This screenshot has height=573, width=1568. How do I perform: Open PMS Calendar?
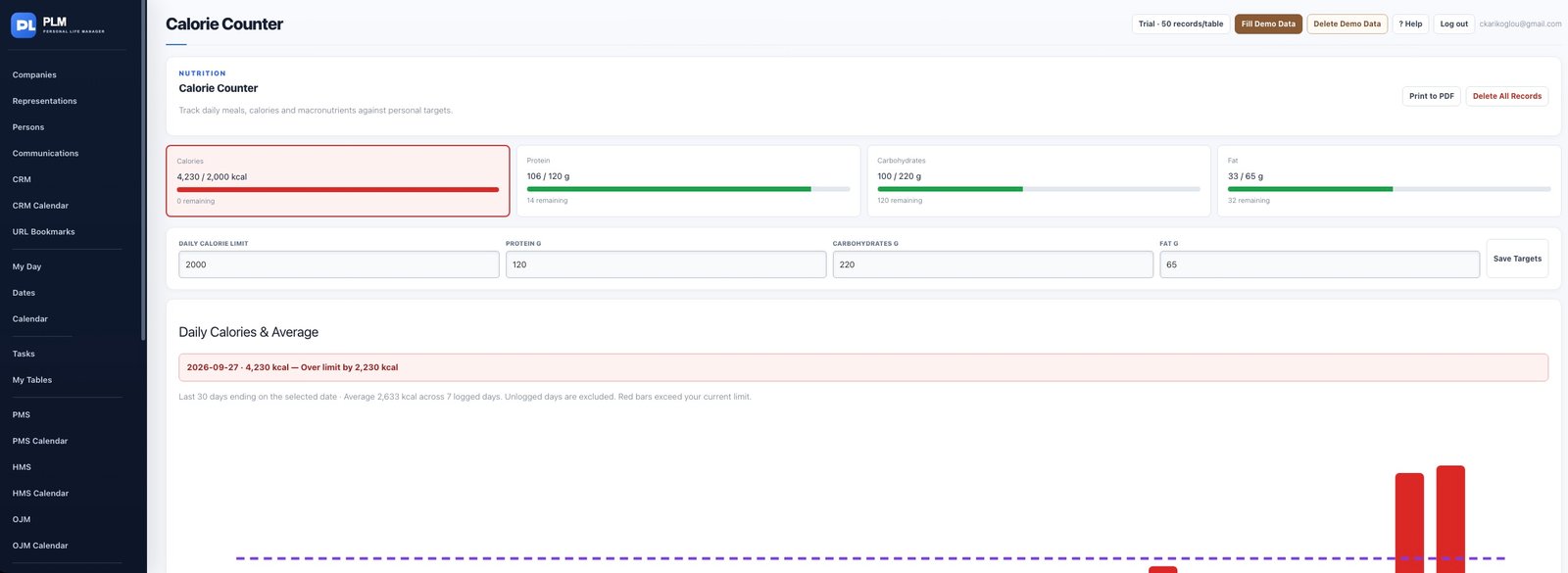pos(40,441)
